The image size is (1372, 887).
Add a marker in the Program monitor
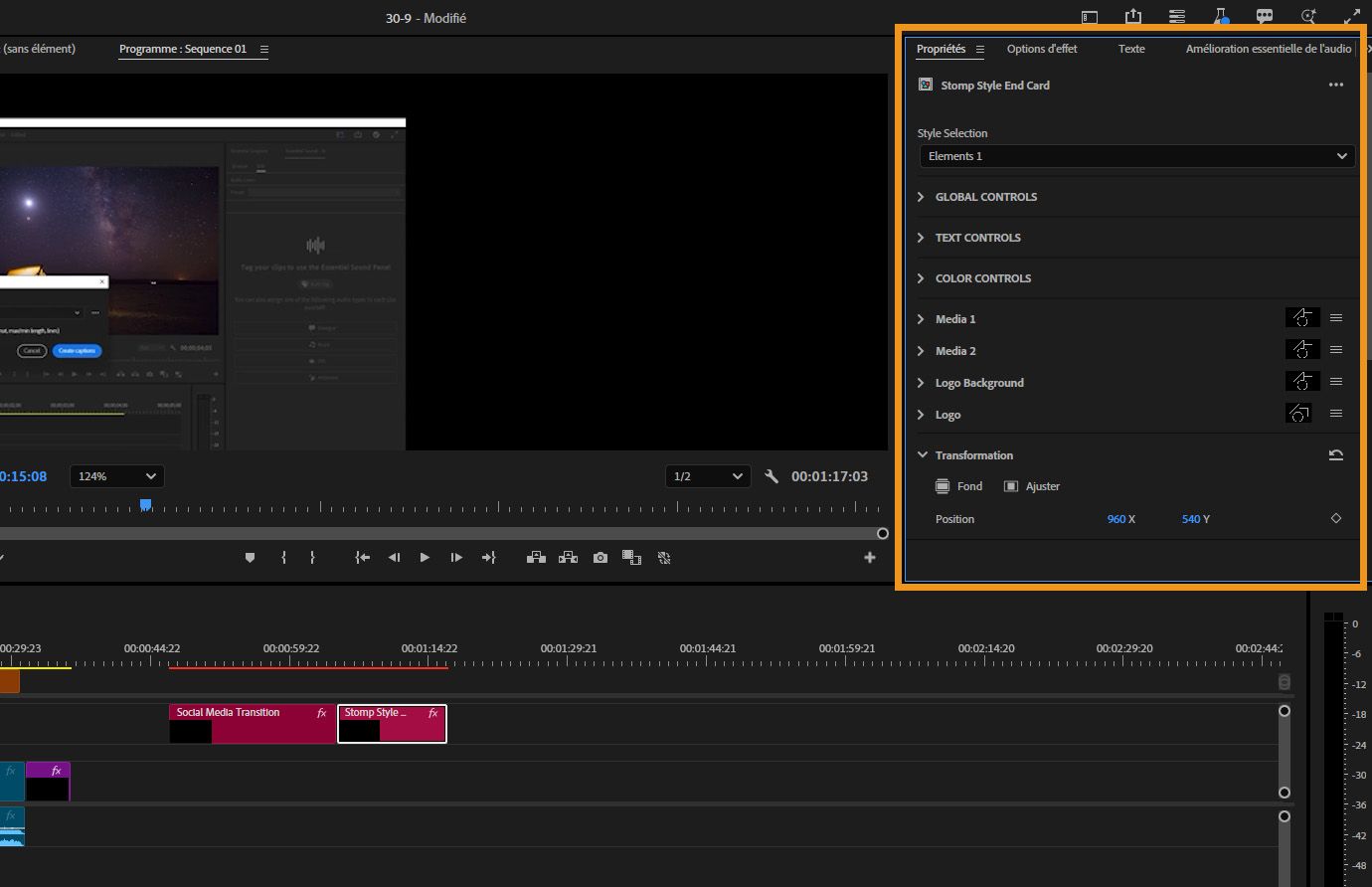coord(250,558)
